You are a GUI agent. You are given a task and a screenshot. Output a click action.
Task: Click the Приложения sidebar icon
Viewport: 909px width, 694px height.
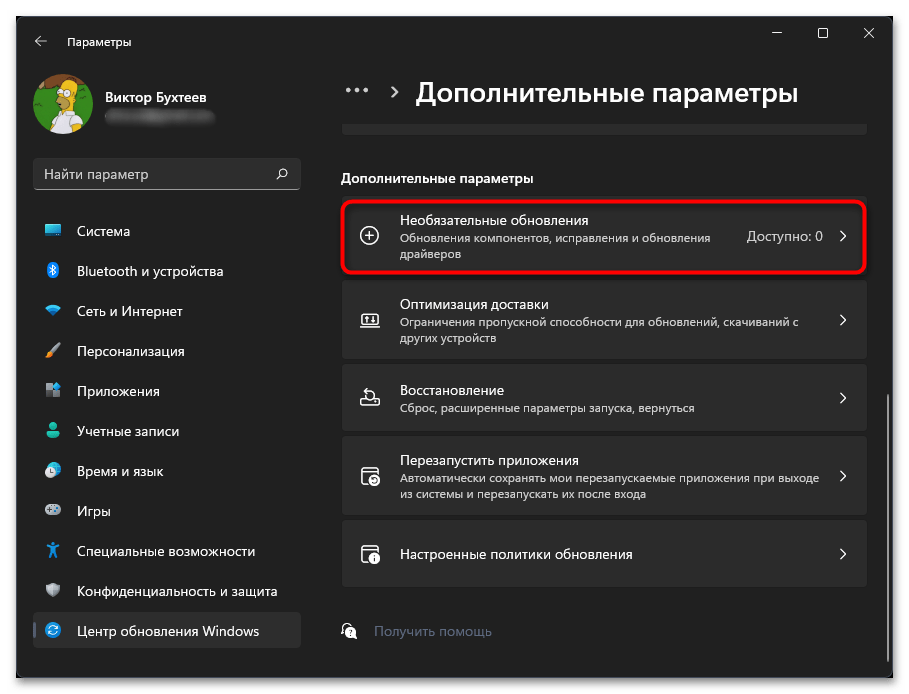point(53,390)
